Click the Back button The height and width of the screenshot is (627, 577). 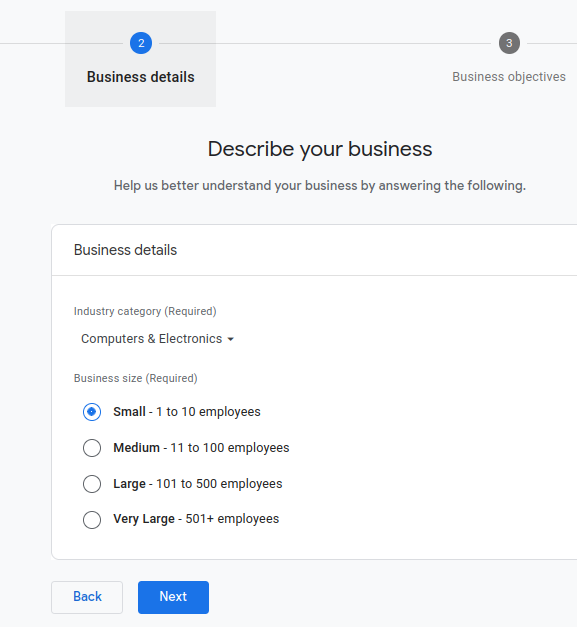click(87, 597)
